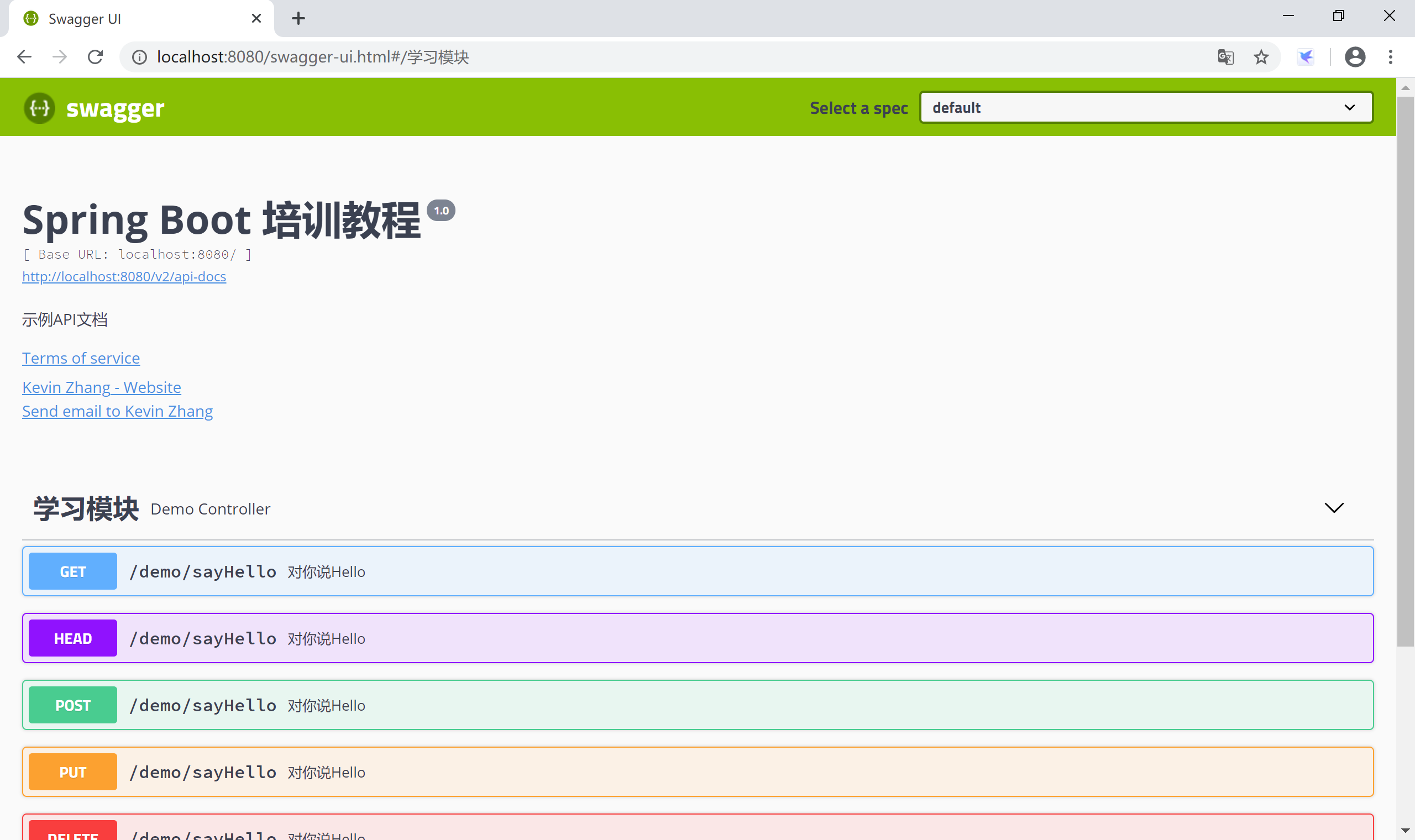Reload the Swagger UI page

click(95, 57)
